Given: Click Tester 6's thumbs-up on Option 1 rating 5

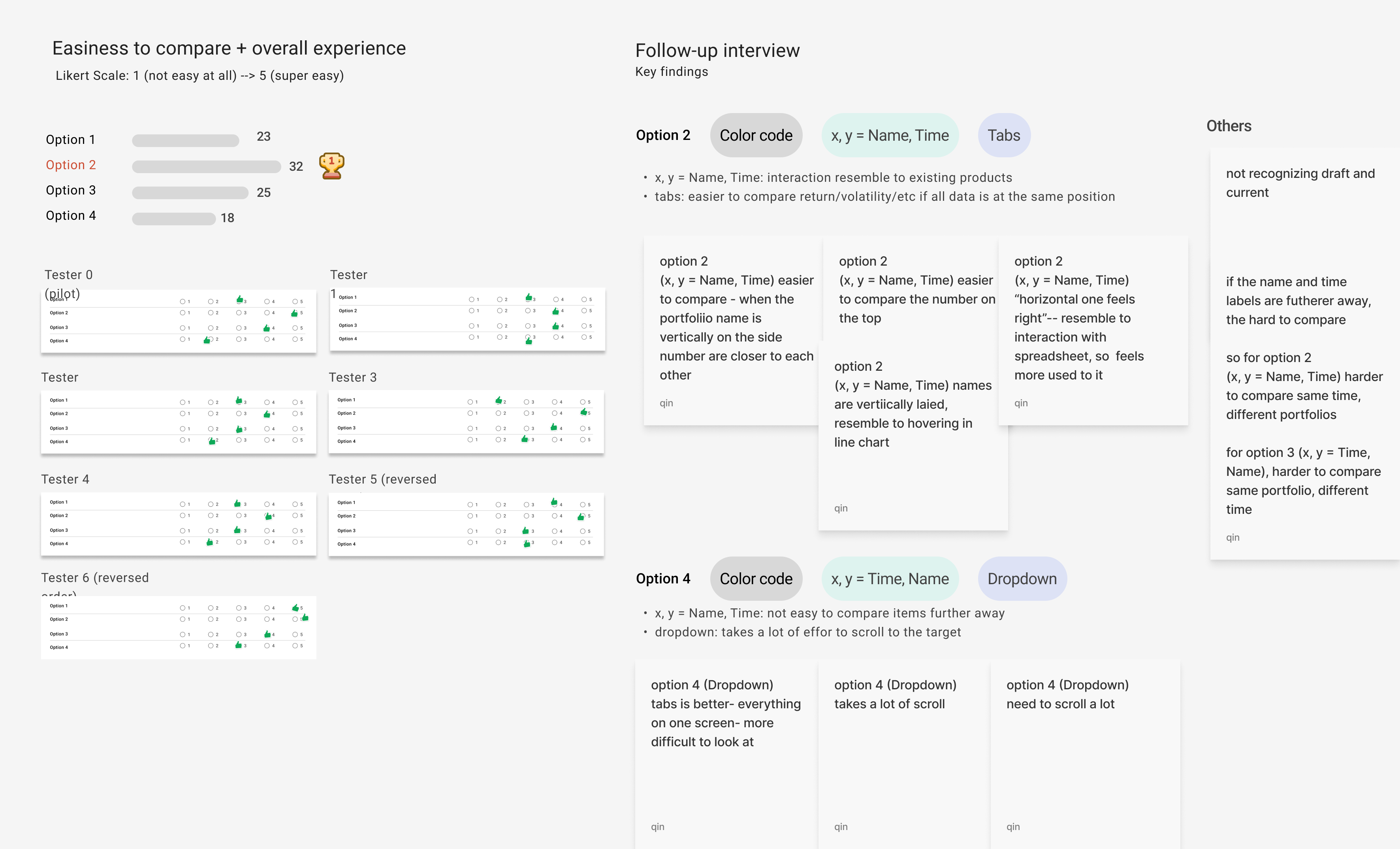Looking at the screenshot, I should [295, 608].
